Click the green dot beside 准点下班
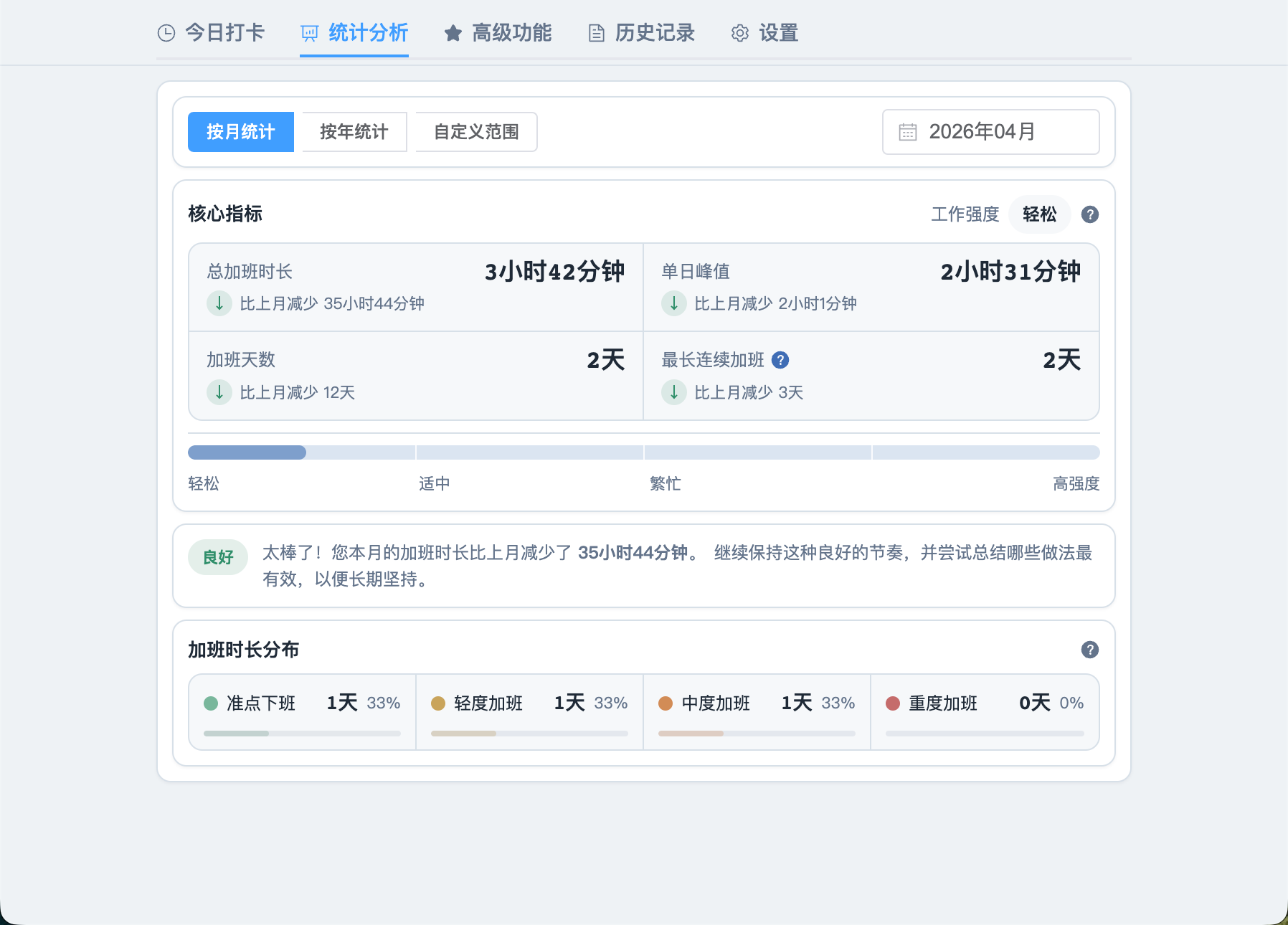The width and height of the screenshot is (1288, 925). pos(211,703)
